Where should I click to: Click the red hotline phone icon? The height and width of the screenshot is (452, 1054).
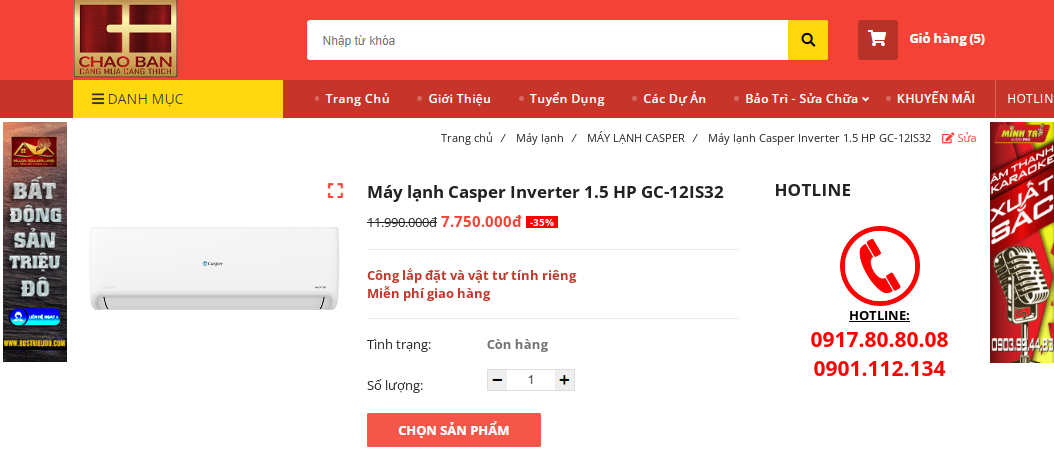coord(879,266)
